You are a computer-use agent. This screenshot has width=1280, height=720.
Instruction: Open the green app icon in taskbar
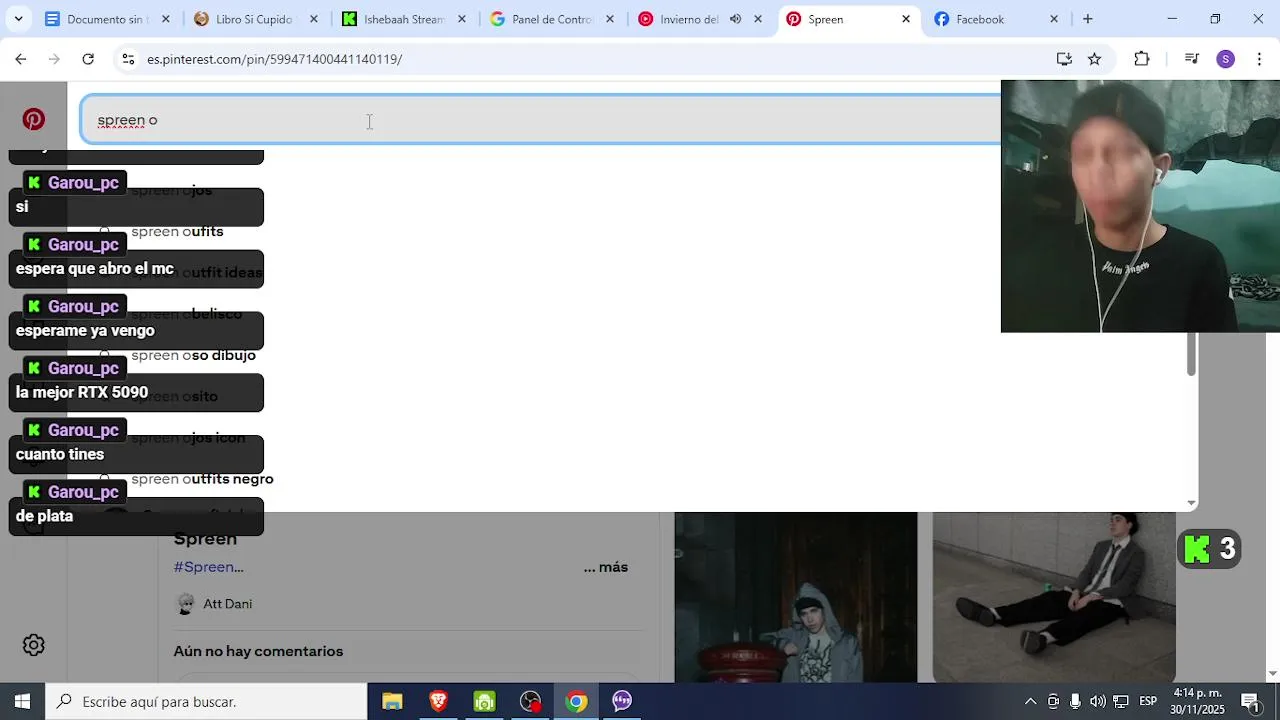[x=484, y=701]
